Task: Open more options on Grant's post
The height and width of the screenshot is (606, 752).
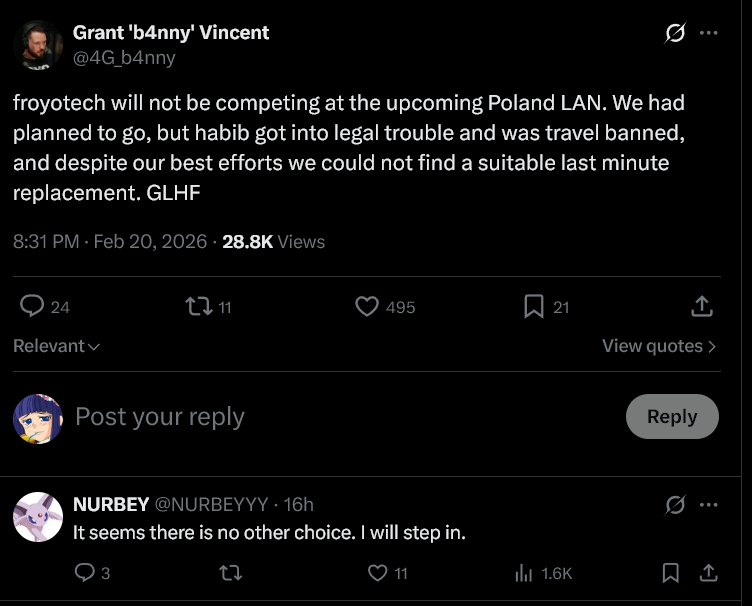Action: [709, 33]
